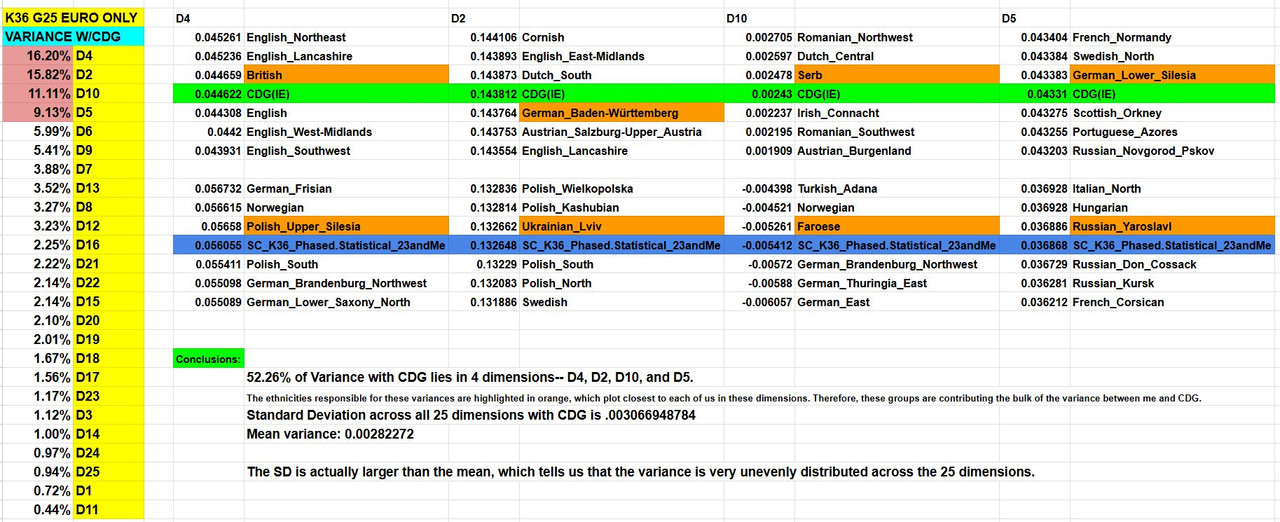
Task: Click the 'VARIANCE W/CDG' cyan header cell
Action: pos(72,37)
